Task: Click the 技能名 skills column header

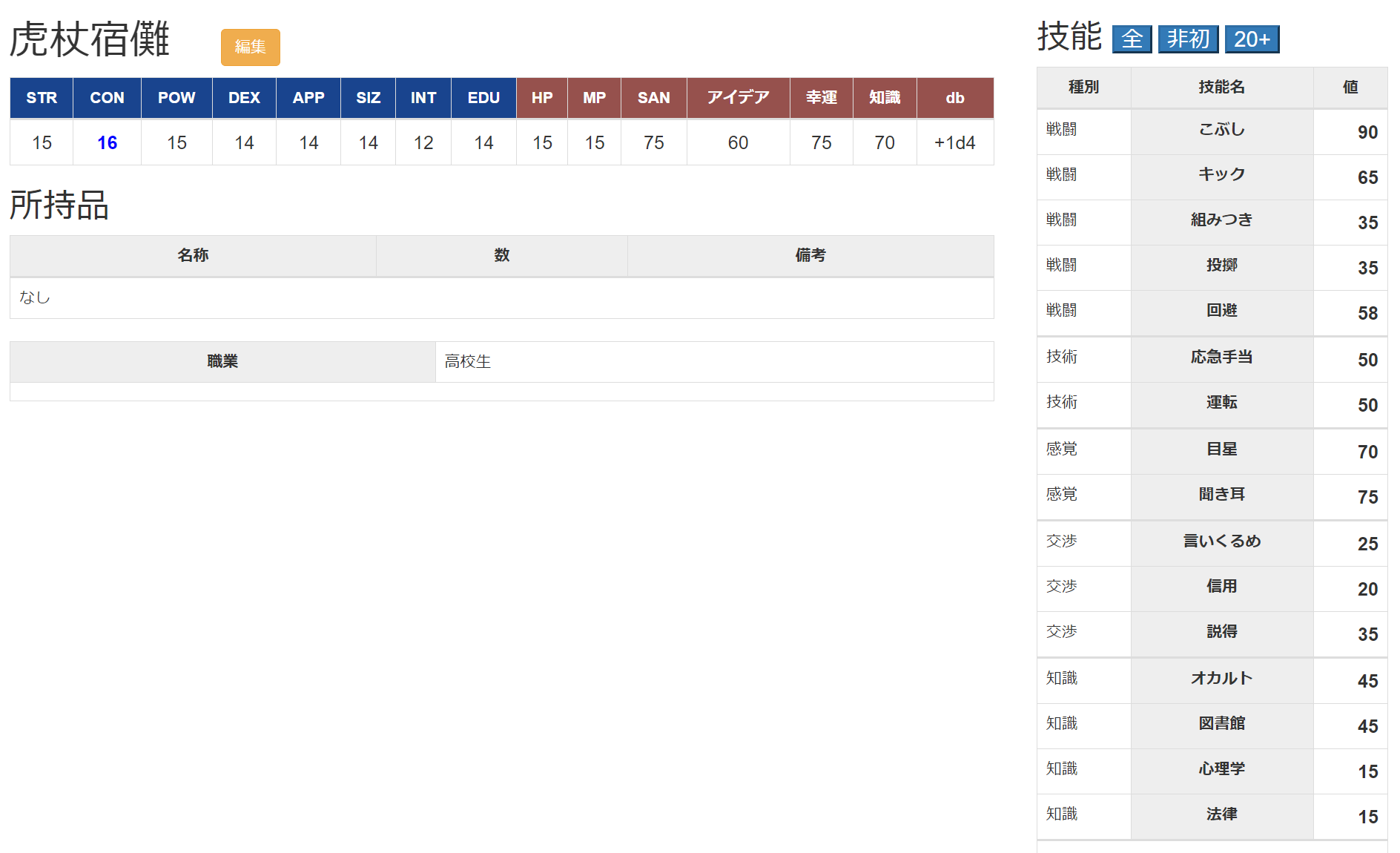Action: [x=1222, y=88]
